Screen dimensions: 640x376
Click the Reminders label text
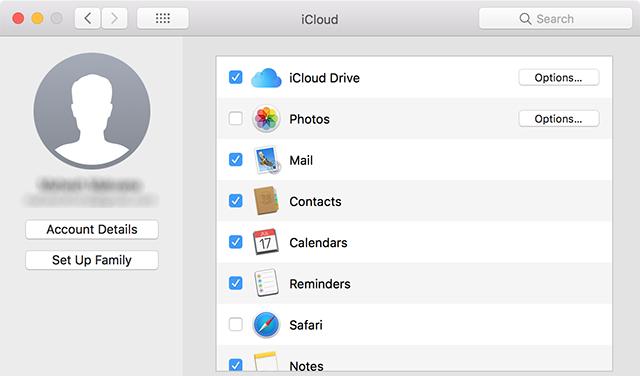click(320, 284)
